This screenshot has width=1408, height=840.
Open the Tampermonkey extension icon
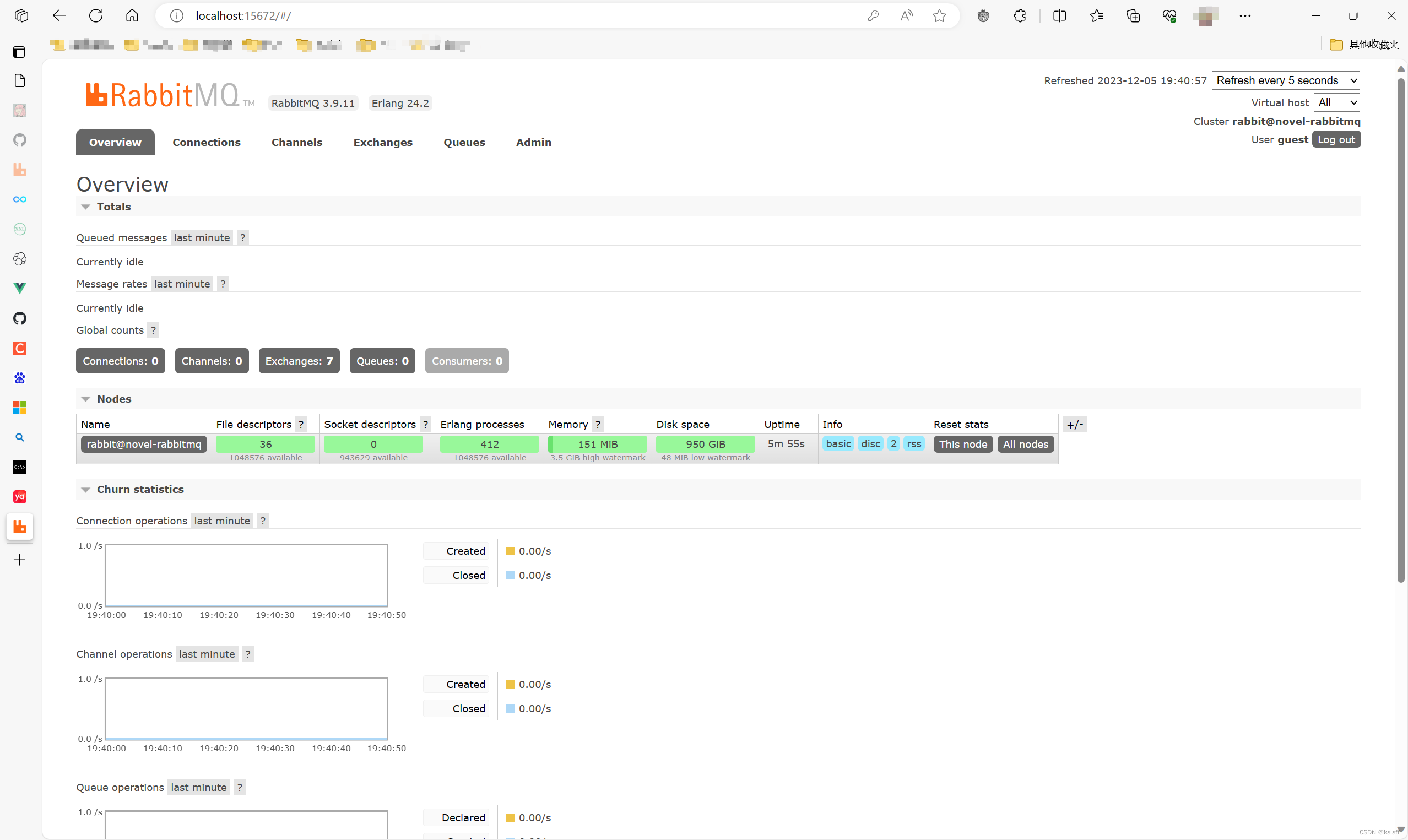pyautogui.click(x=983, y=15)
